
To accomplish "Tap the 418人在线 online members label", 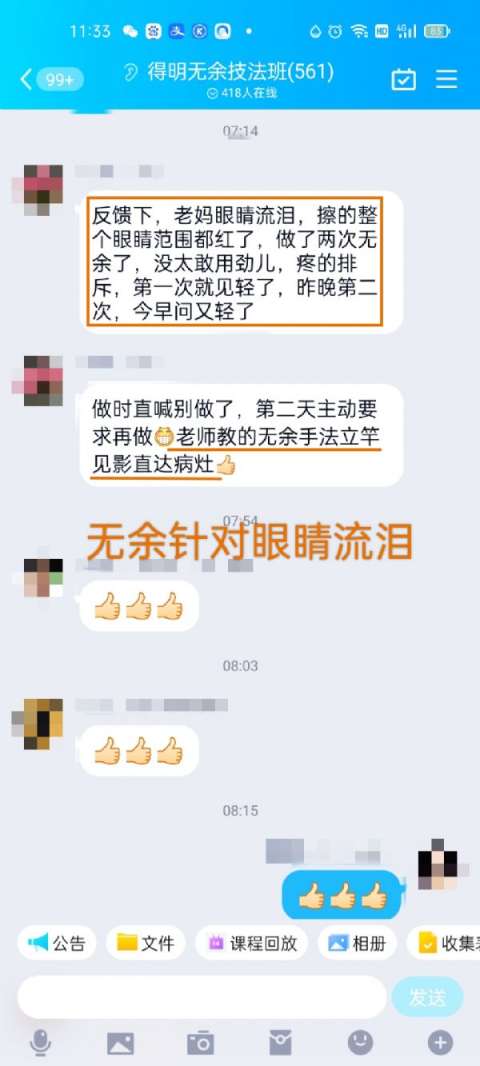I will pyautogui.click(x=241, y=93).
